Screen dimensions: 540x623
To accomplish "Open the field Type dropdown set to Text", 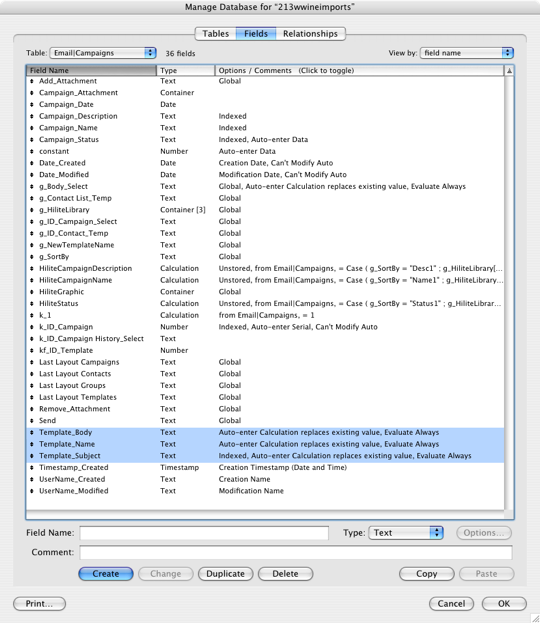I will (x=406, y=533).
